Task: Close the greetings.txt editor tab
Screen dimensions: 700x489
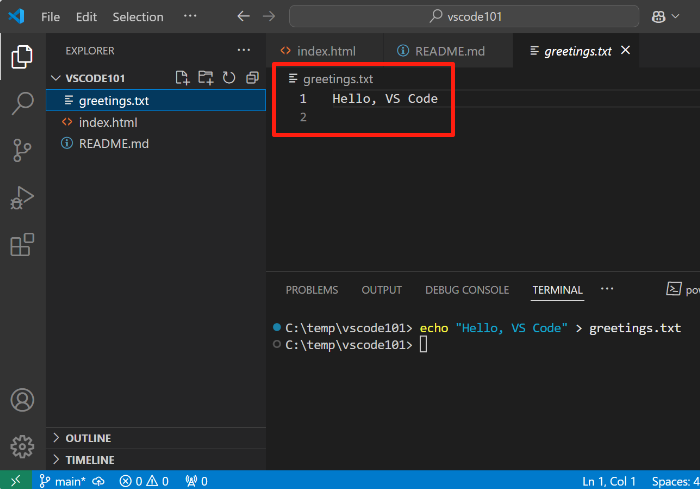Action: point(625,50)
